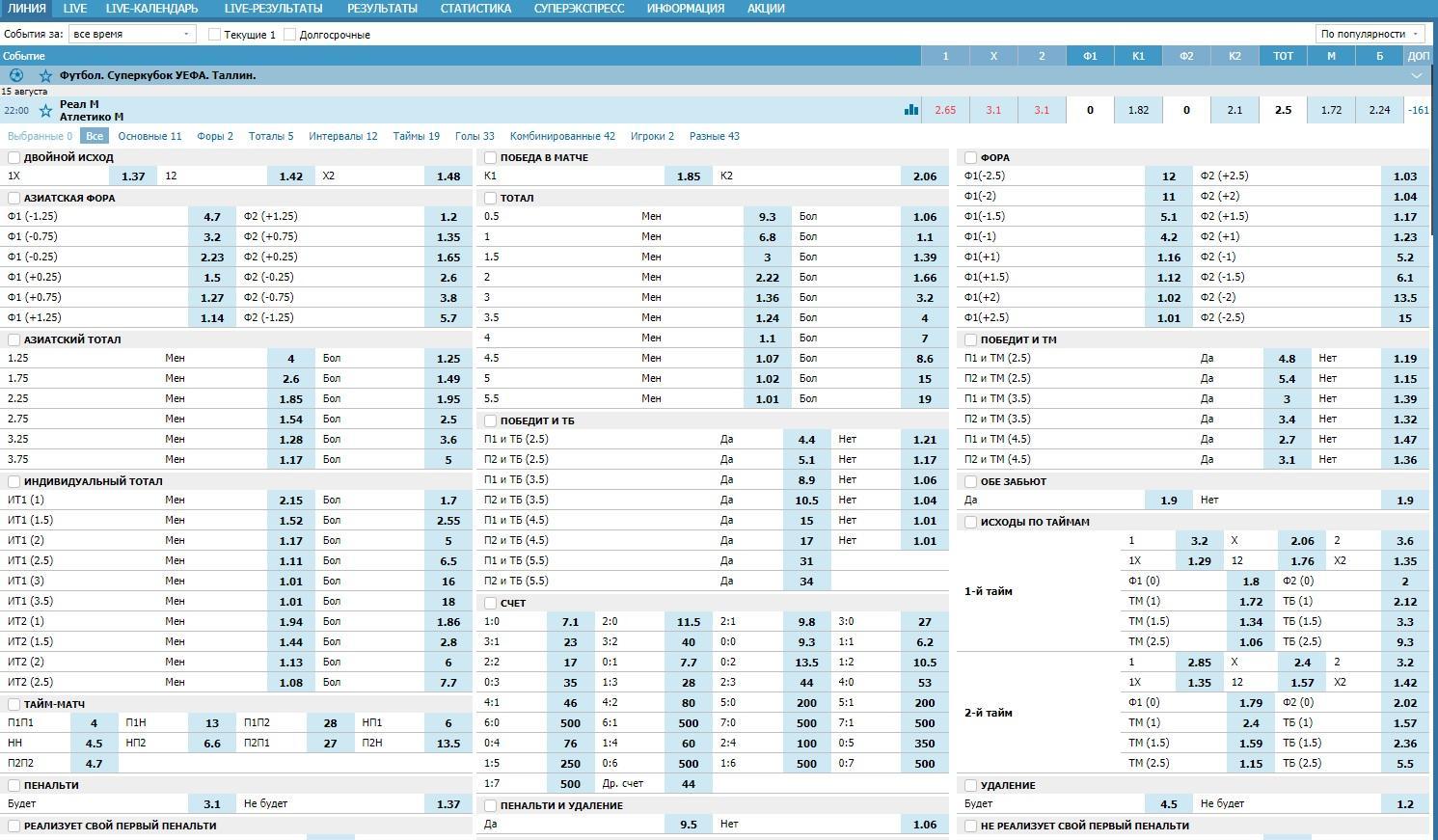Choose ОБЕ ЗАБЬЮТ Да odds 1.9
Image resolution: width=1438 pixels, height=840 pixels.
pyautogui.click(x=1169, y=501)
